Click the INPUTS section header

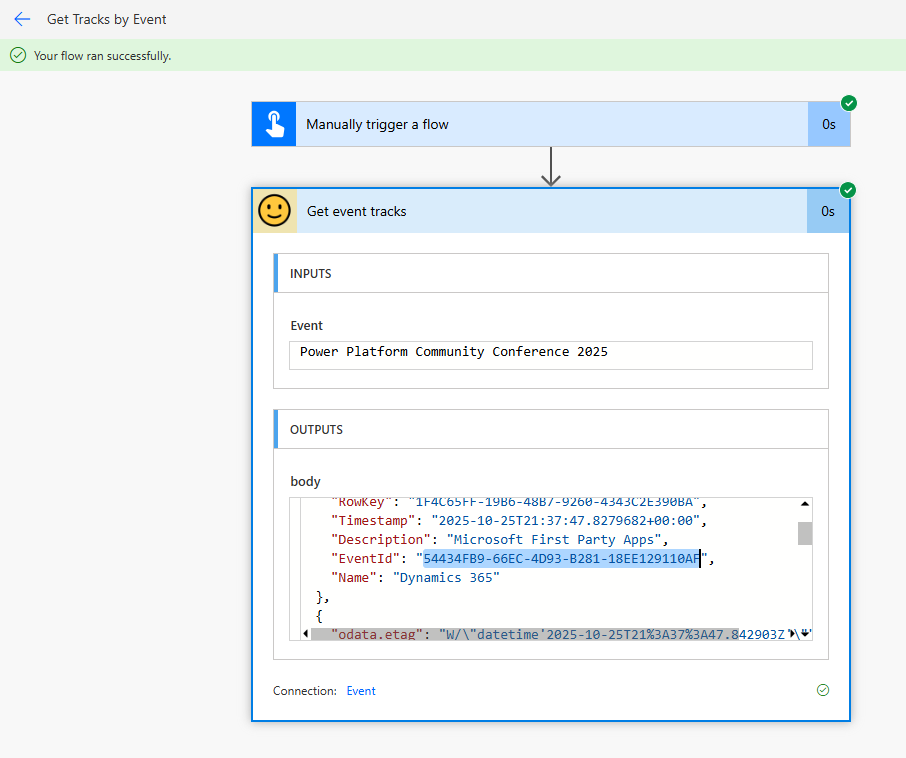550,273
